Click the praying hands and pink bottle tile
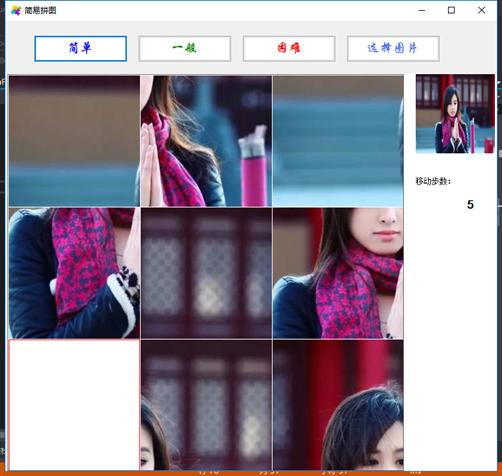This screenshot has height=476, width=502. pyautogui.click(x=206, y=141)
